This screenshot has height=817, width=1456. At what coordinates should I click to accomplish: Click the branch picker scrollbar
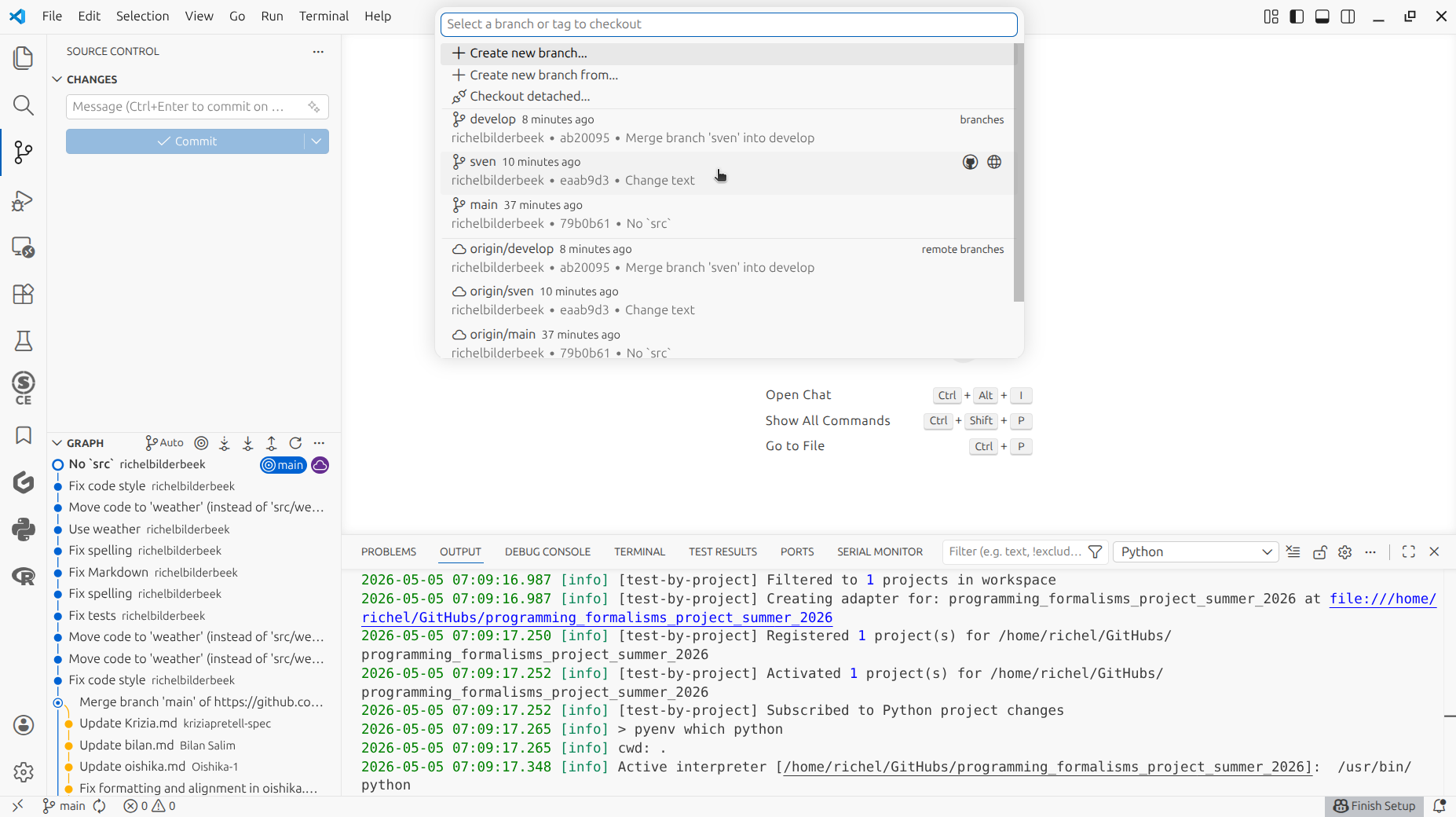[1019, 173]
